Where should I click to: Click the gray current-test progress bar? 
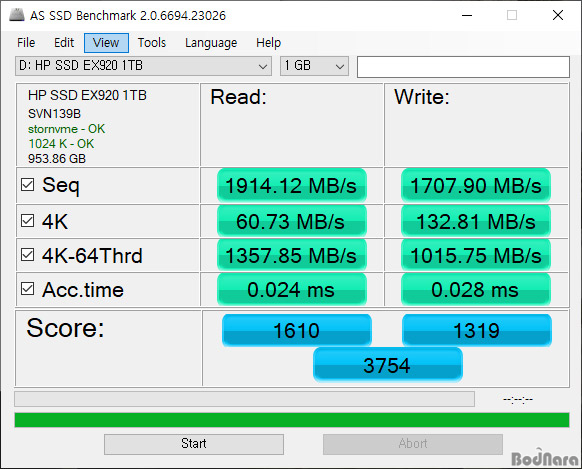[244, 399]
